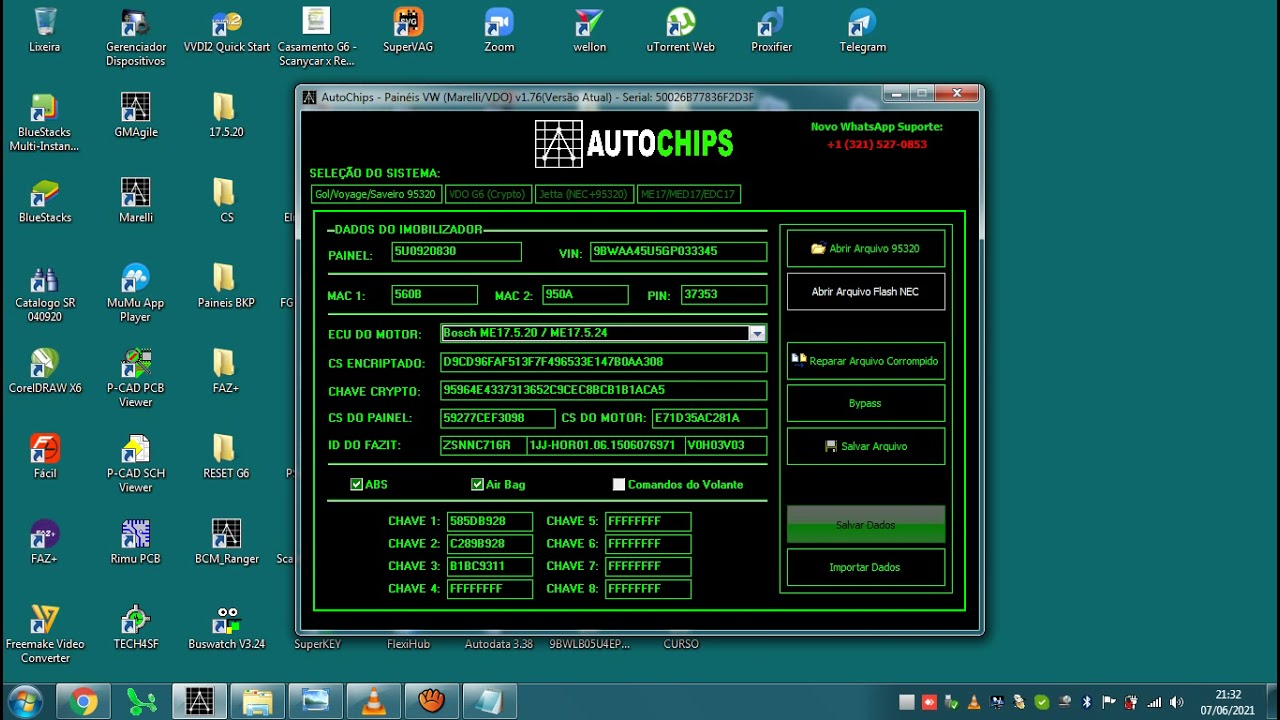Image resolution: width=1280 pixels, height=720 pixels.
Task: Click the VIN input field
Action: click(x=678, y=251)
